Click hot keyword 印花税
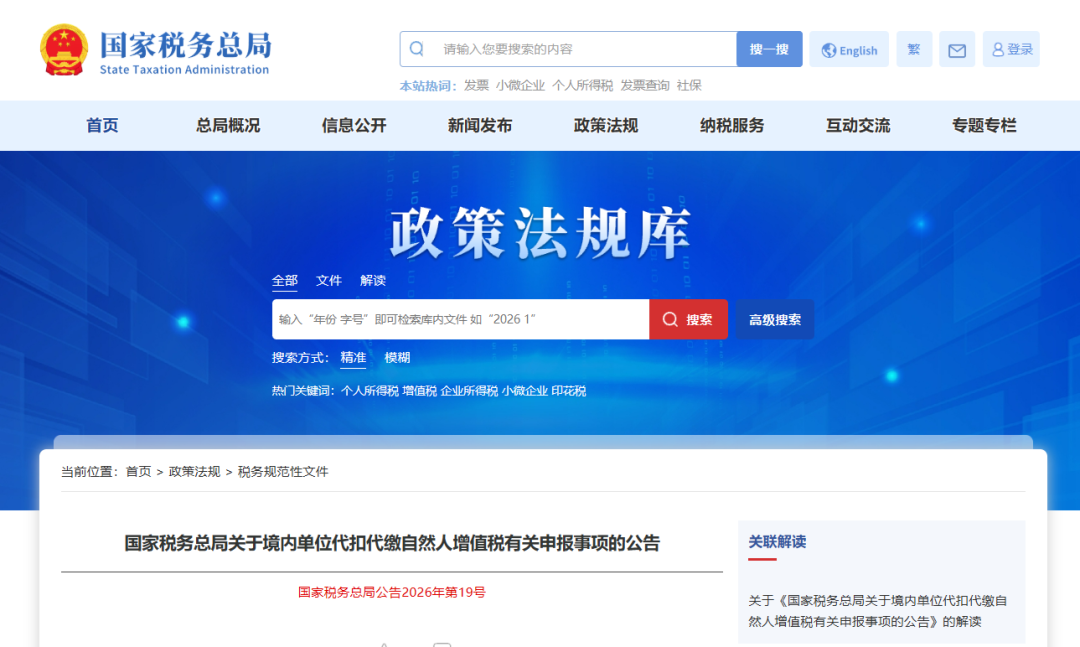This screenshot has height=647, width=1080. click(x=568, y=391)
